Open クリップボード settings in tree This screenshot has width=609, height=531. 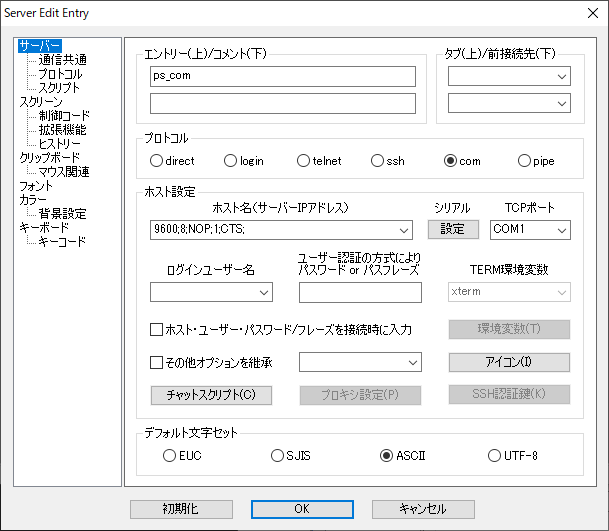[x=50, y=158]
